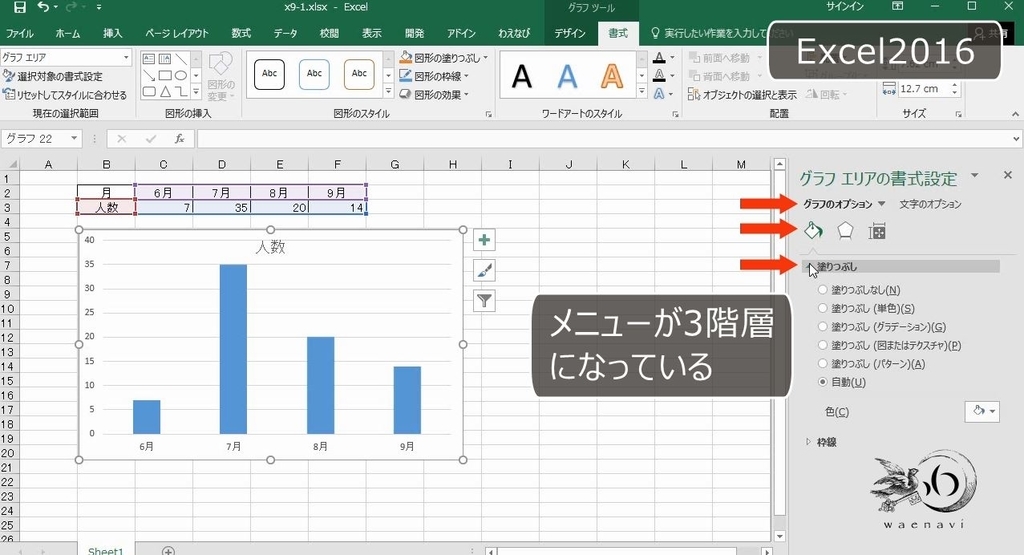
Task: Open the chart element selector dropdown
Action: 126,57
